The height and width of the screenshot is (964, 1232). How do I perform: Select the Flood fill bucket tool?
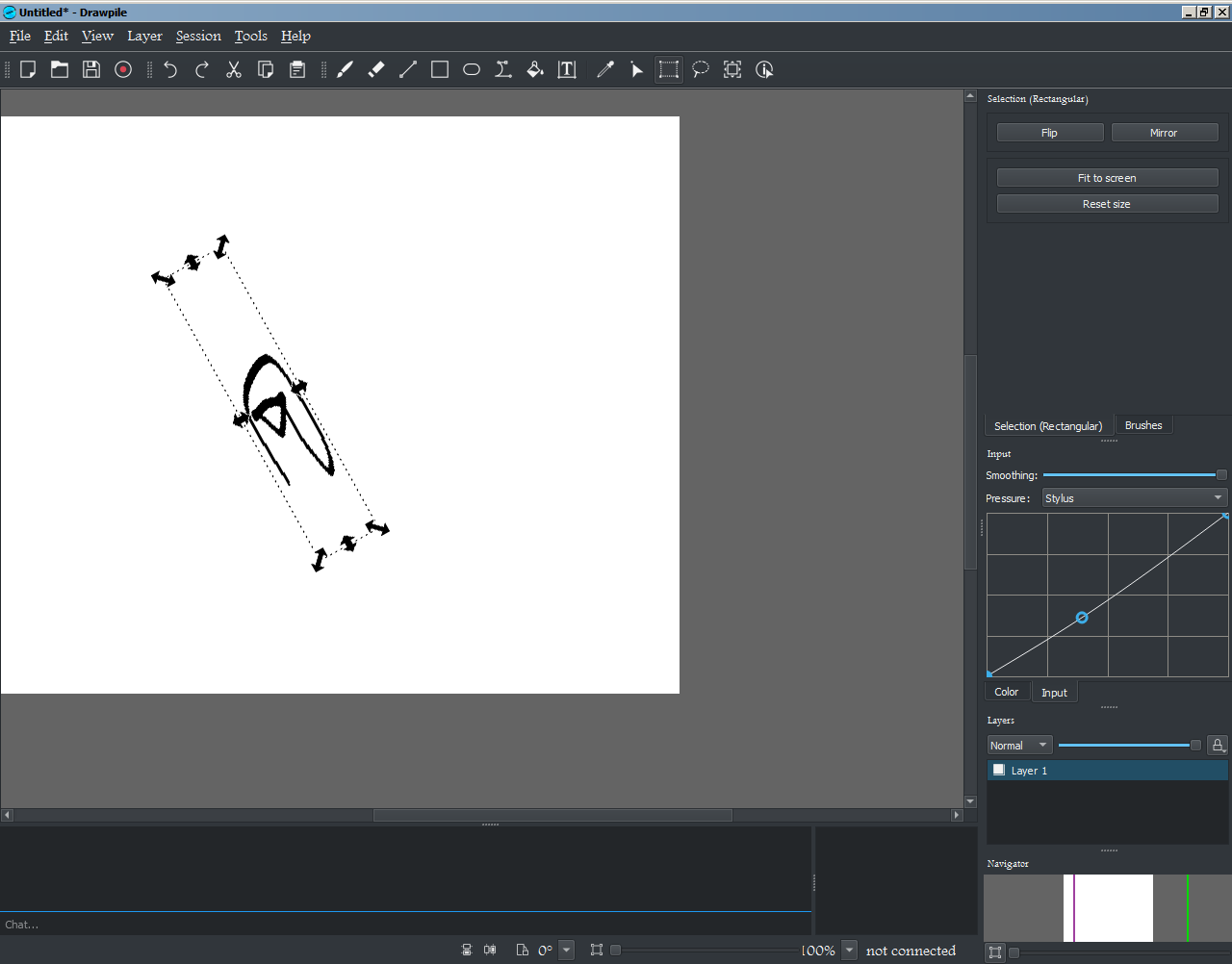(535, 69)
